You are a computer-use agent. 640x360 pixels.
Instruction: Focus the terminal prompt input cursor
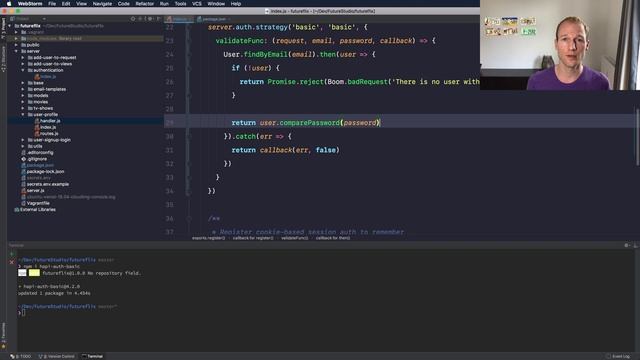coord(24,313)
